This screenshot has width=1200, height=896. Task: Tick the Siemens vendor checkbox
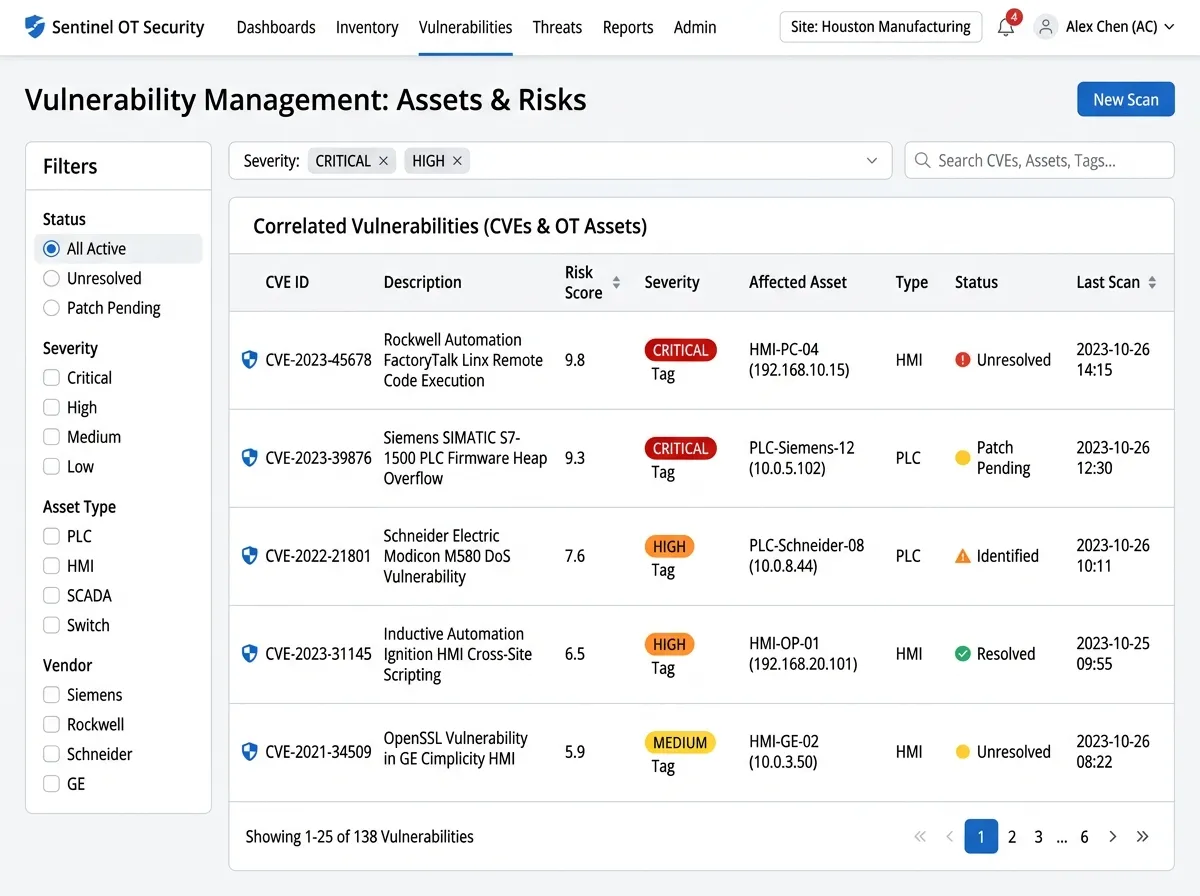pyautogui.click(x=51, y=695)
